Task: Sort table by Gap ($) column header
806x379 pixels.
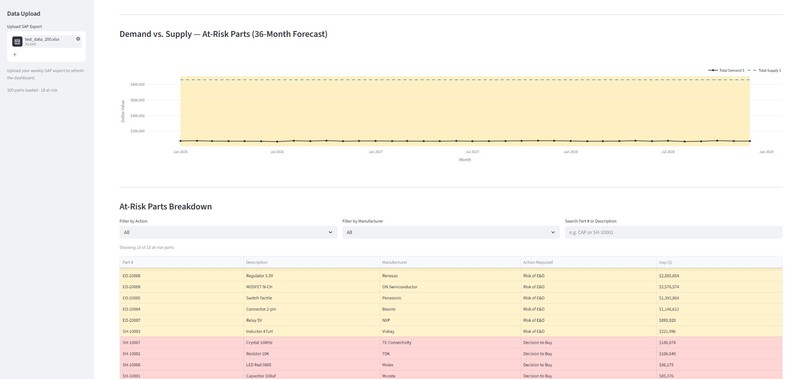Action: [x=719, y=262]
